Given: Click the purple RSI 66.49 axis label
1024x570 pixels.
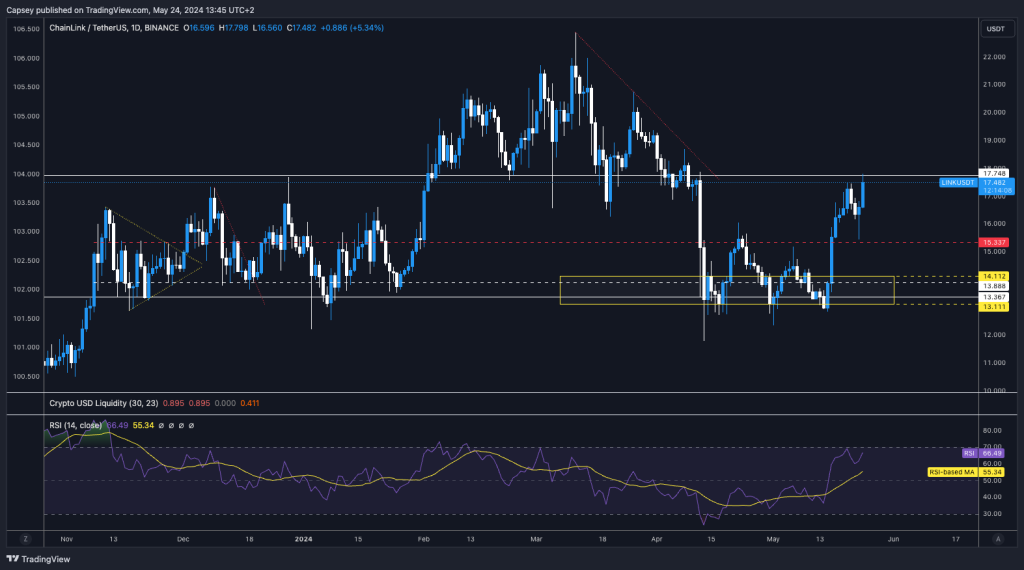Looking at the screenshot, I should tap(983, 453).
